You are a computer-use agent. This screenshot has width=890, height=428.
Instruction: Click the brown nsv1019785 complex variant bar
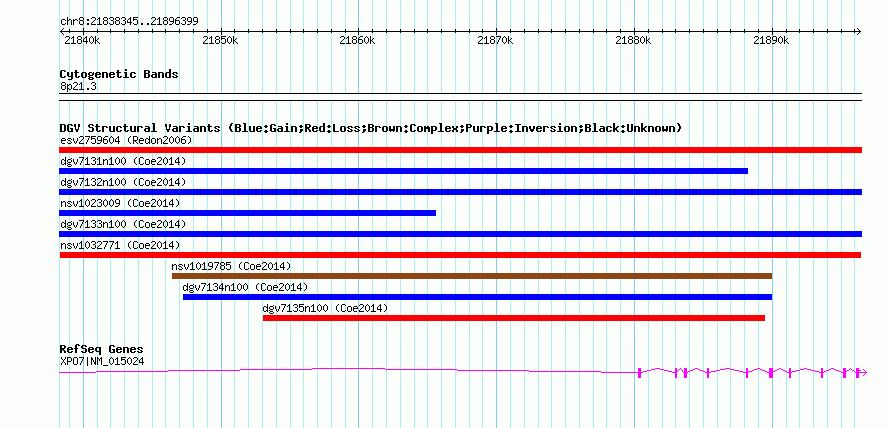pyautogui.click(x=472, y=276)
